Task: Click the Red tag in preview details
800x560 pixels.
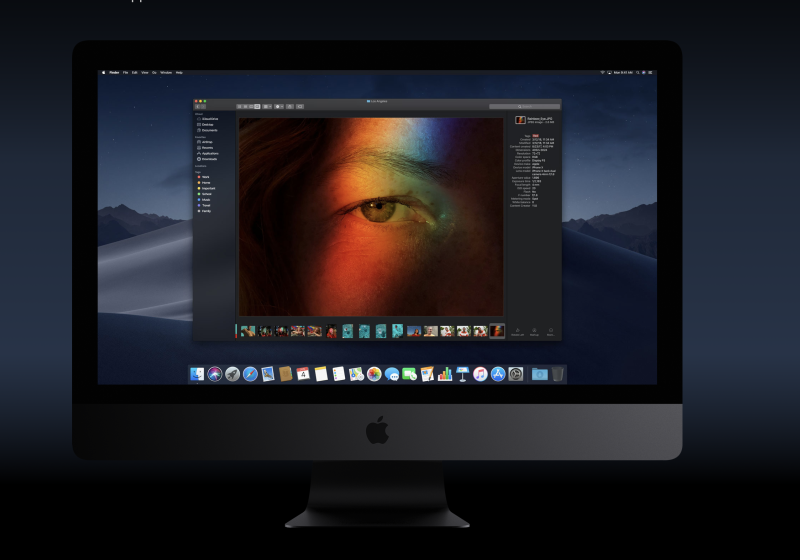Action: click(536, 136)
